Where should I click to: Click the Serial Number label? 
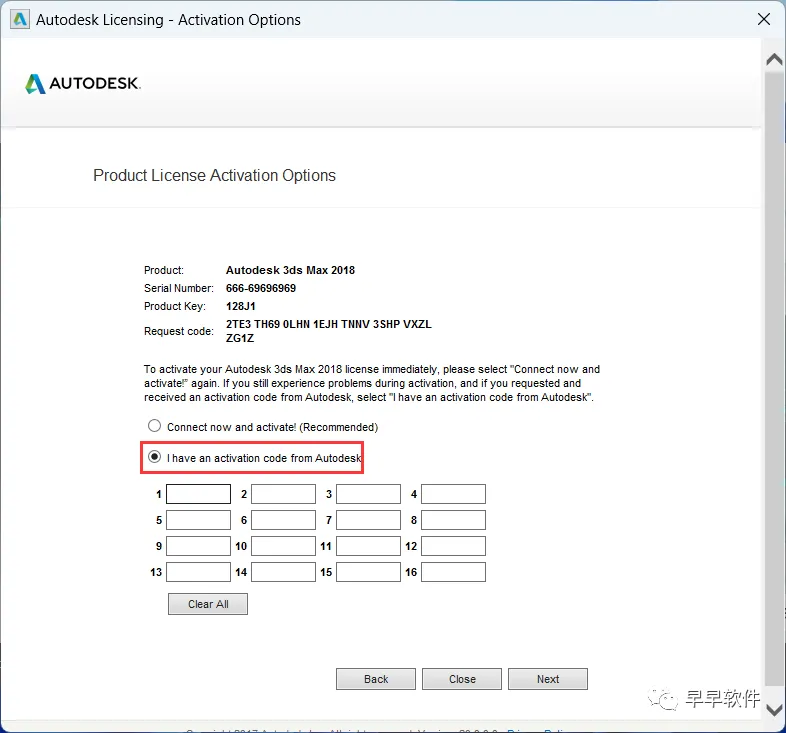pyautogui.click(x=178, y=288)
